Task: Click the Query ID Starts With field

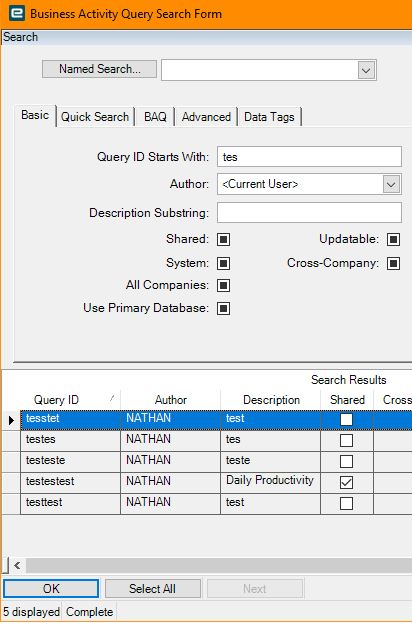Action: (x=309, y=156)
